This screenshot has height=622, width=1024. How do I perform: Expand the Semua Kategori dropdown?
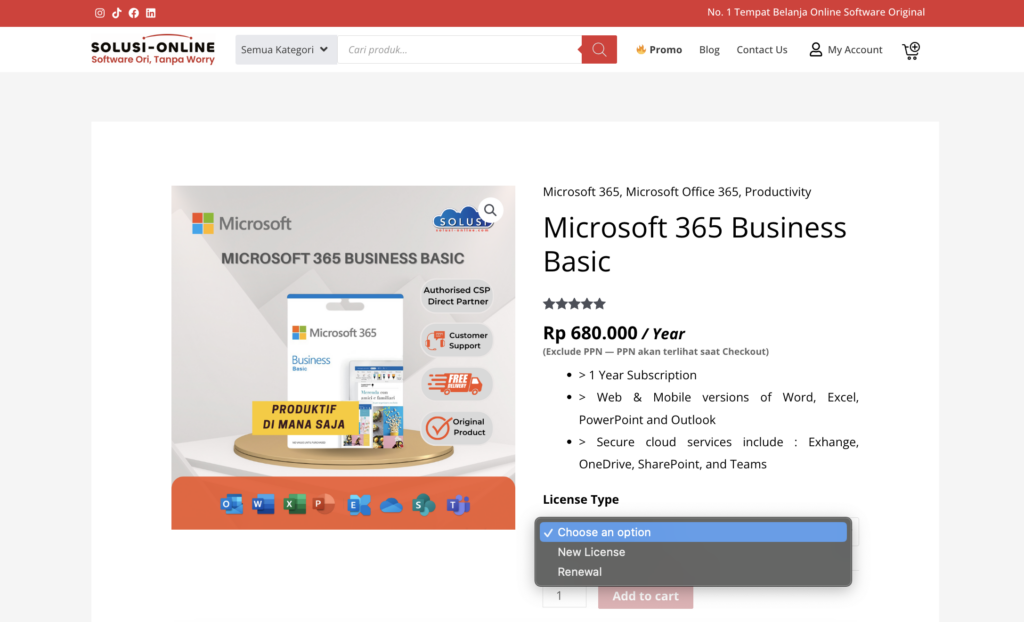[x=286, y=50]
